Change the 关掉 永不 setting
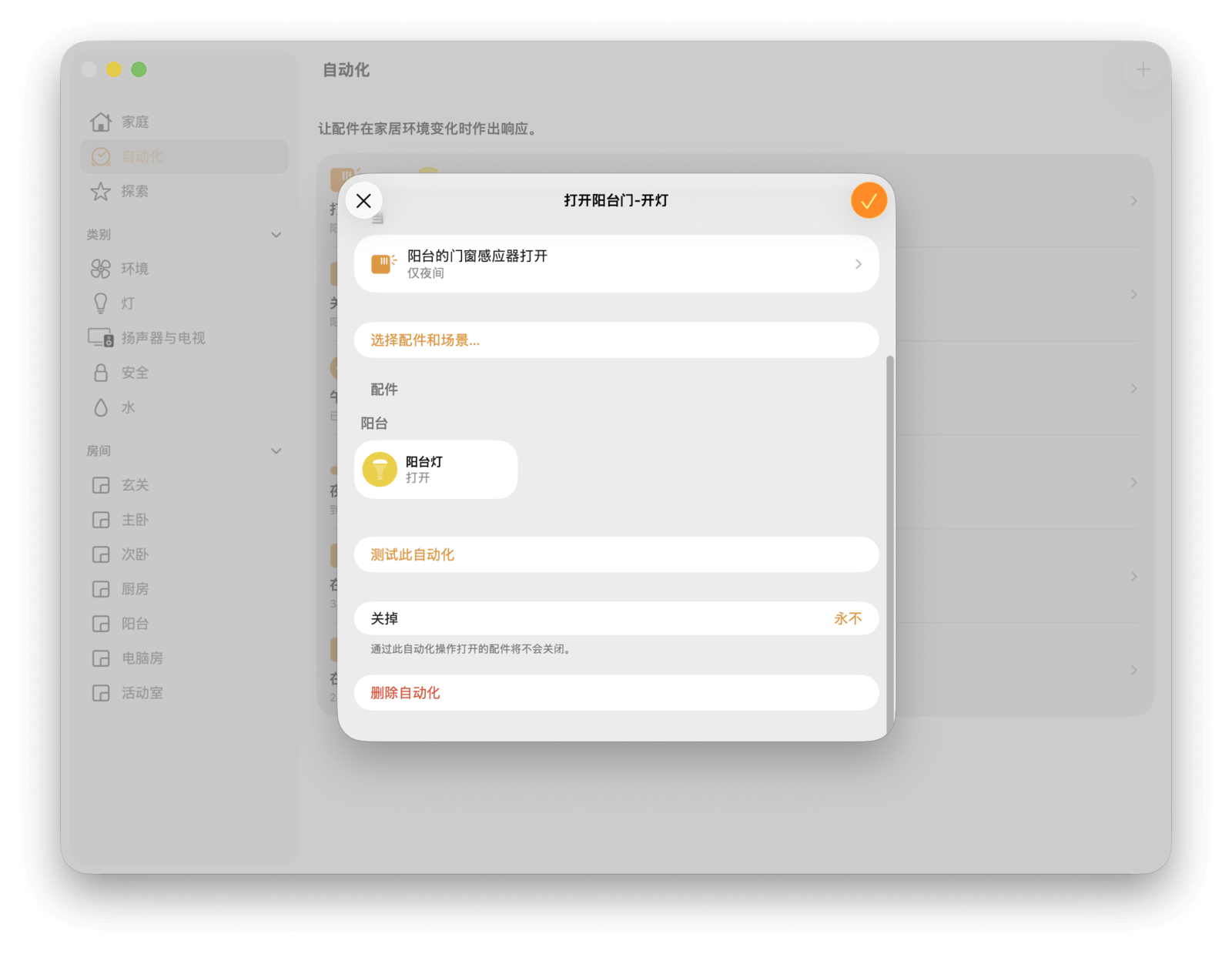1232x954 pixels. tap(847, 619)
